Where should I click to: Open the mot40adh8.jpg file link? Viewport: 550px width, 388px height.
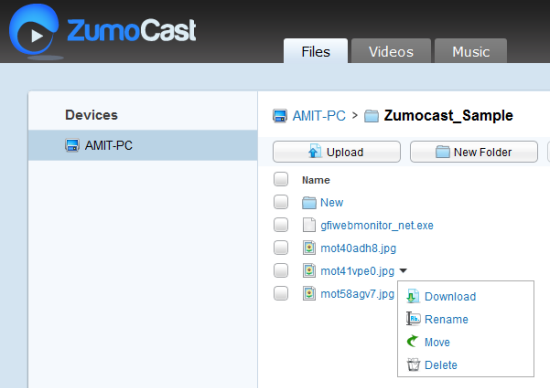pos(358,248)
